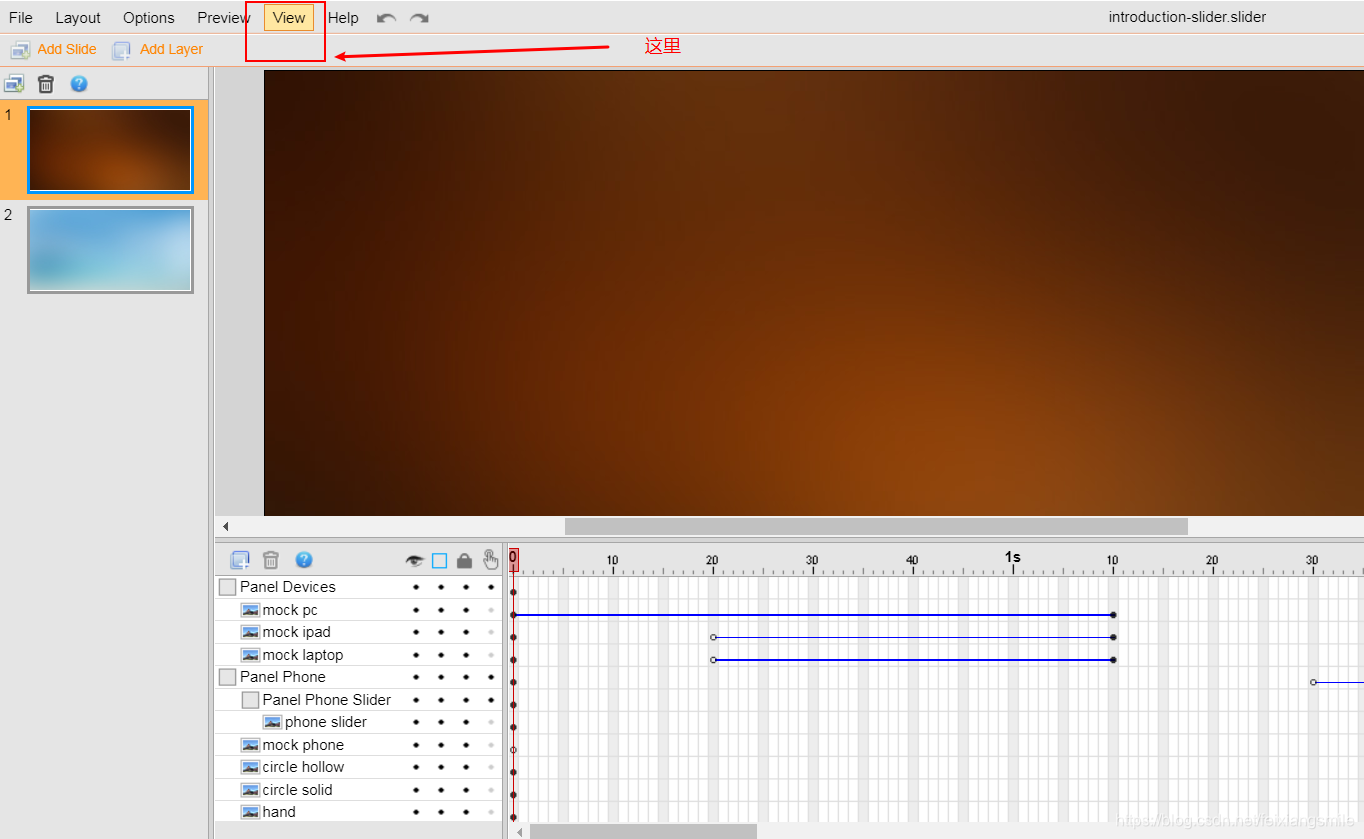1364x839 pixels.
Task: Click image icon of circle solid layer
Action: tap(250, 790)
